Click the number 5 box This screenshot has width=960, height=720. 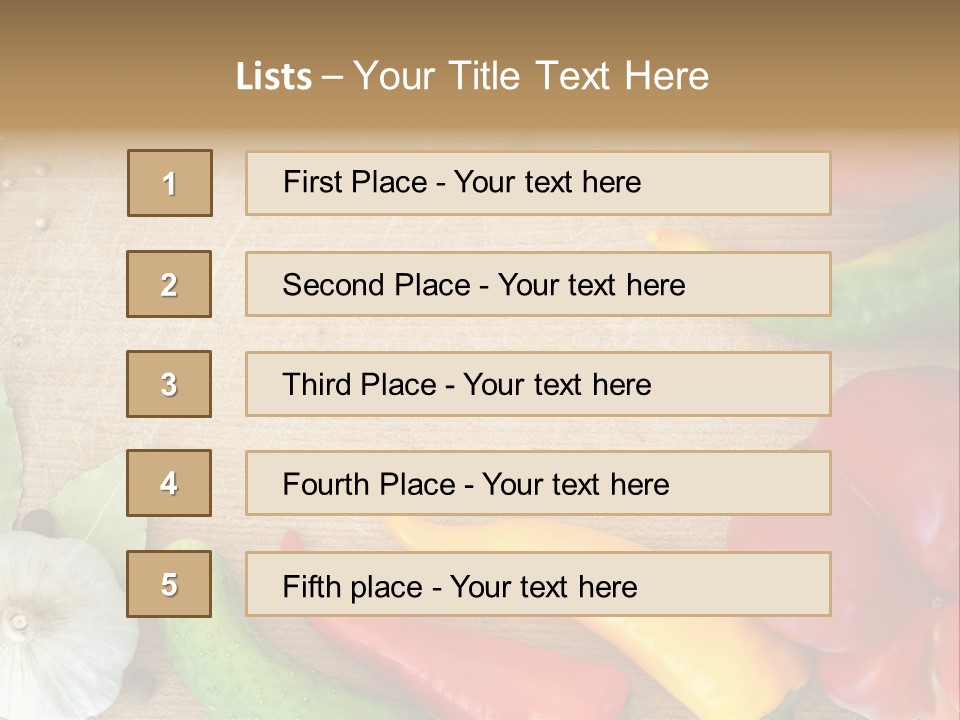169,584
